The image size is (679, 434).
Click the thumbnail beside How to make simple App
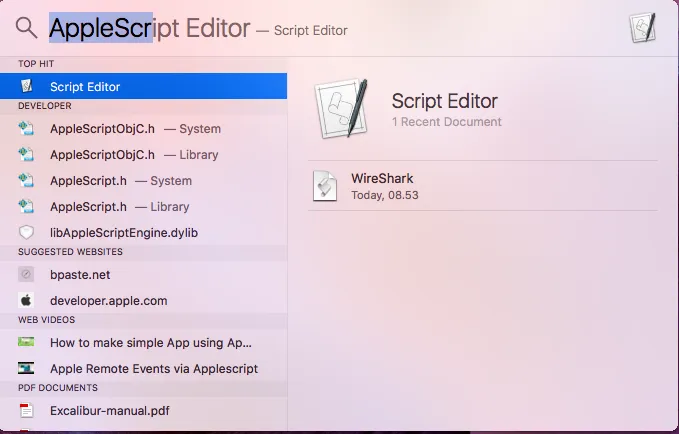(x=26, y=342)
